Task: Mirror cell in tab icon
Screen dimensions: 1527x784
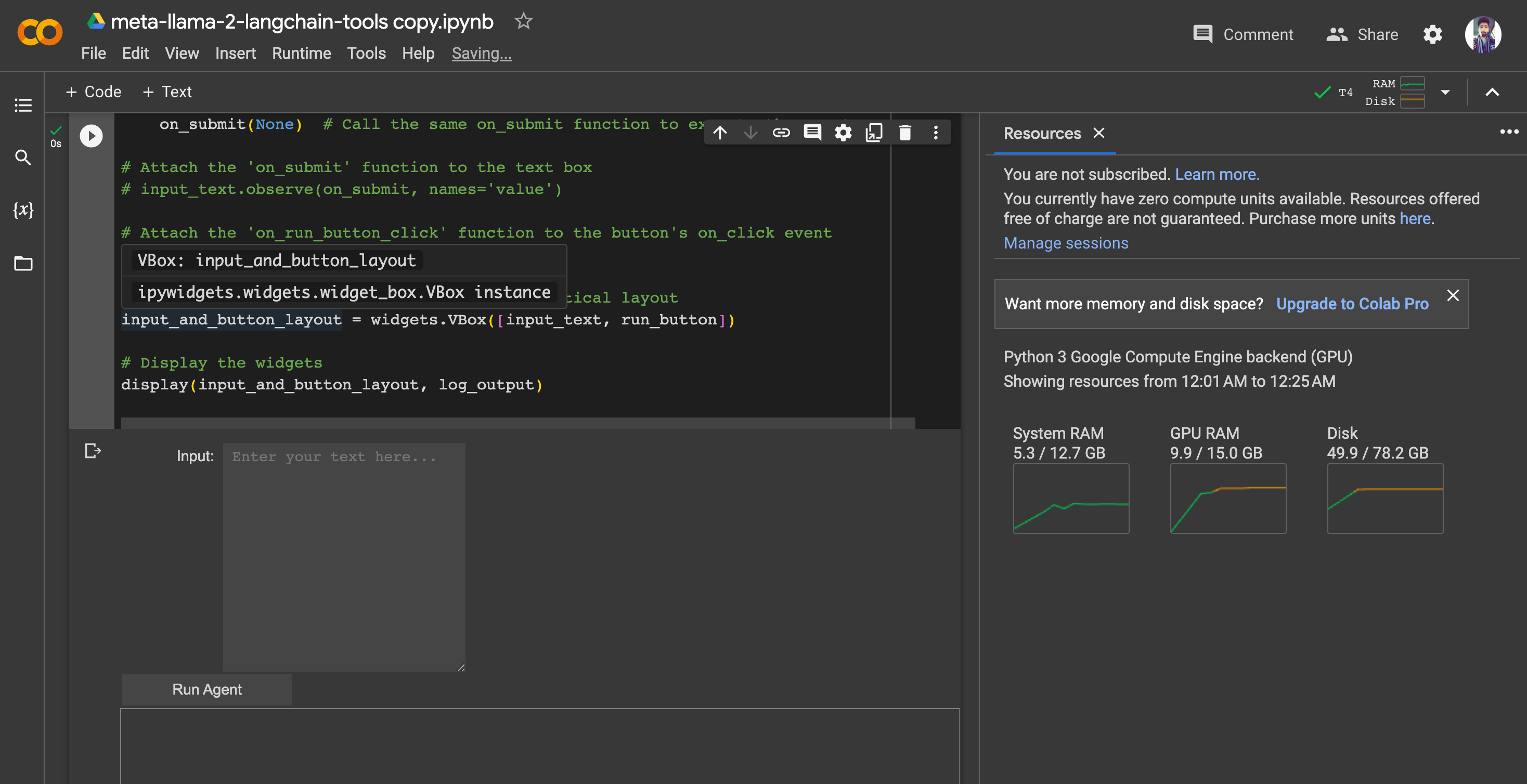Action: point(874,133)
